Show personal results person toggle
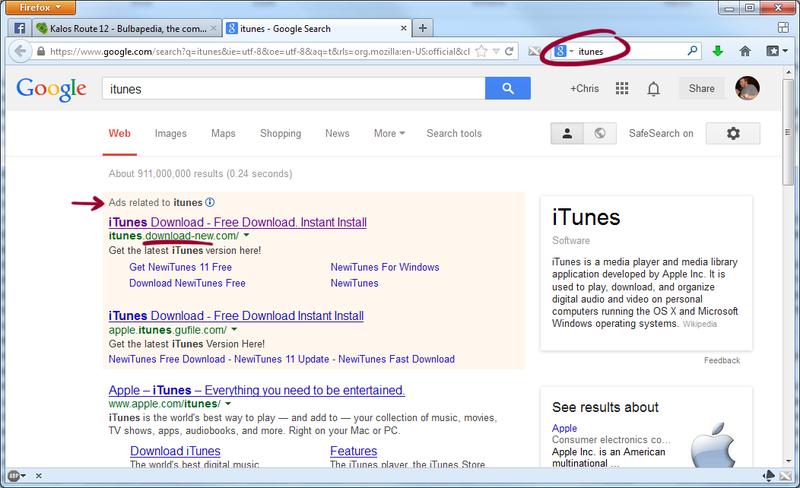This screenshot has width=800, height=488. click(567, 133)
